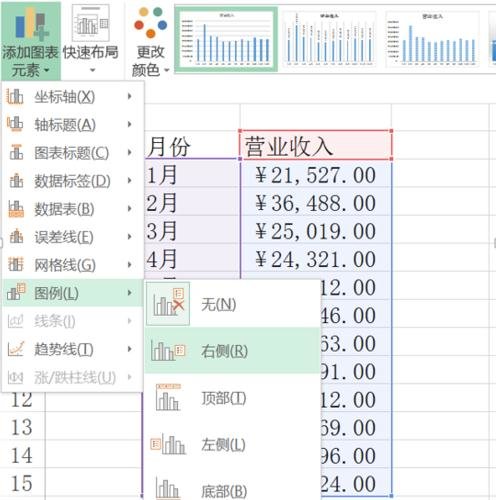Click the legend 左侧(L) icon
Image resolution: width=496 pixels, height=500 pixels.
[x=168, y=444]
